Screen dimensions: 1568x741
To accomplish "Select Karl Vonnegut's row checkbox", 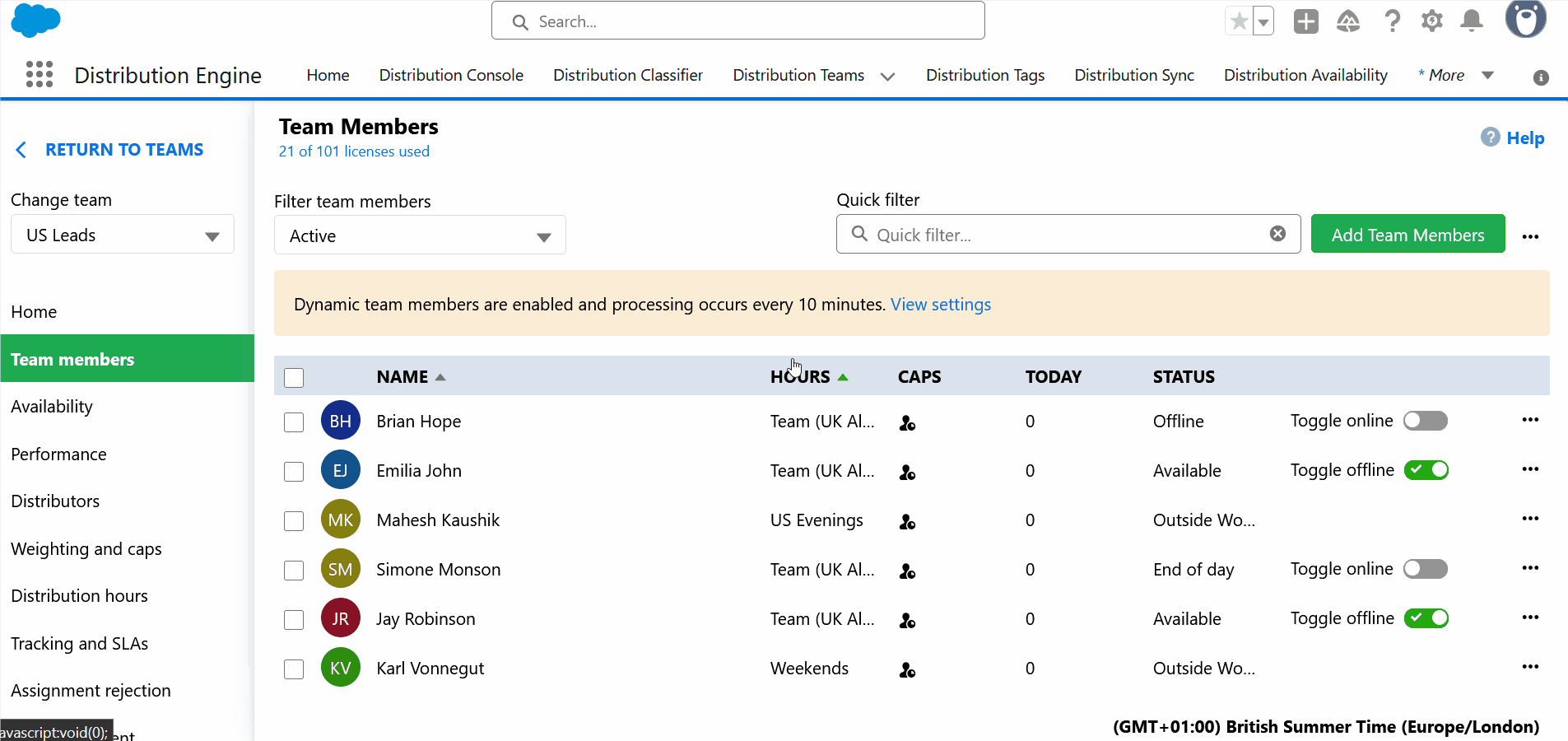I will point(294,669).
